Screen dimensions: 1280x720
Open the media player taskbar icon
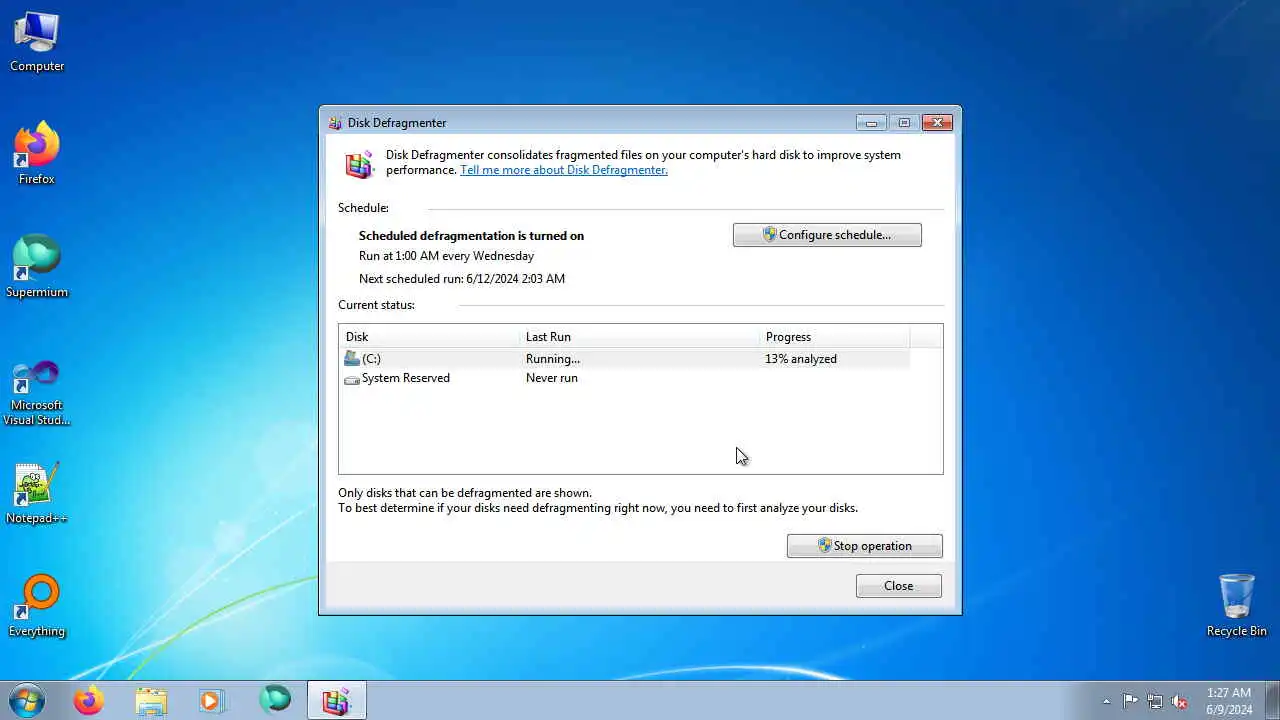[x=213, y=700]
